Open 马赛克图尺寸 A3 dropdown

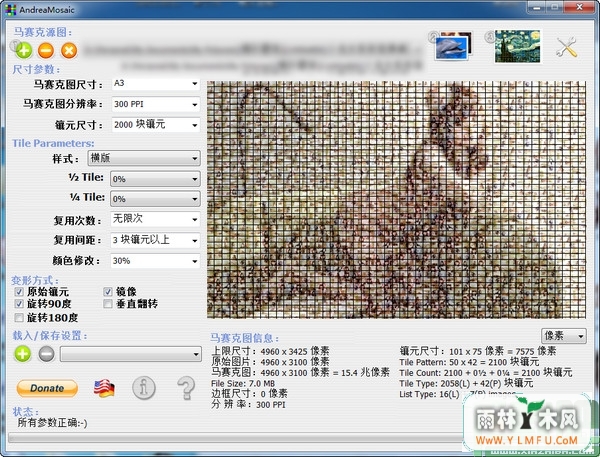[156, 84]
